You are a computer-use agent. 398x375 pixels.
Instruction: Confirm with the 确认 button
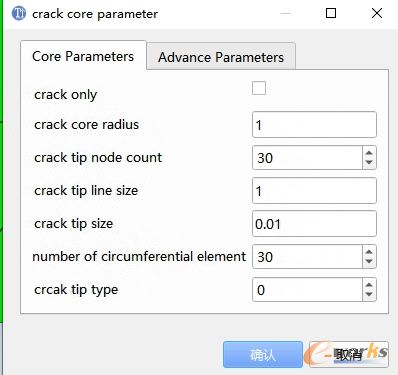click(263, 355)
